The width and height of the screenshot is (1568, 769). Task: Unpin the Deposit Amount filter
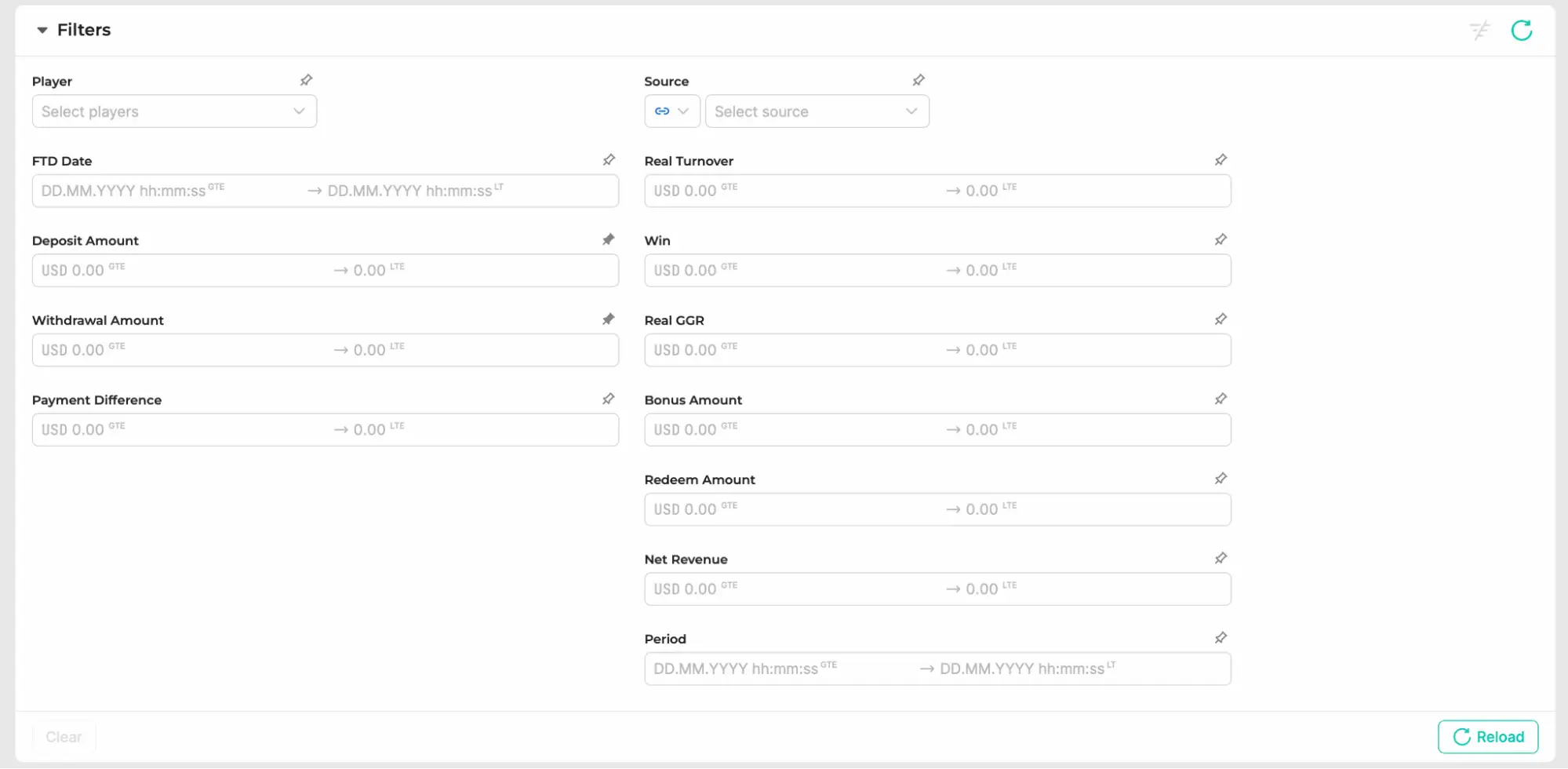(609, 239)
